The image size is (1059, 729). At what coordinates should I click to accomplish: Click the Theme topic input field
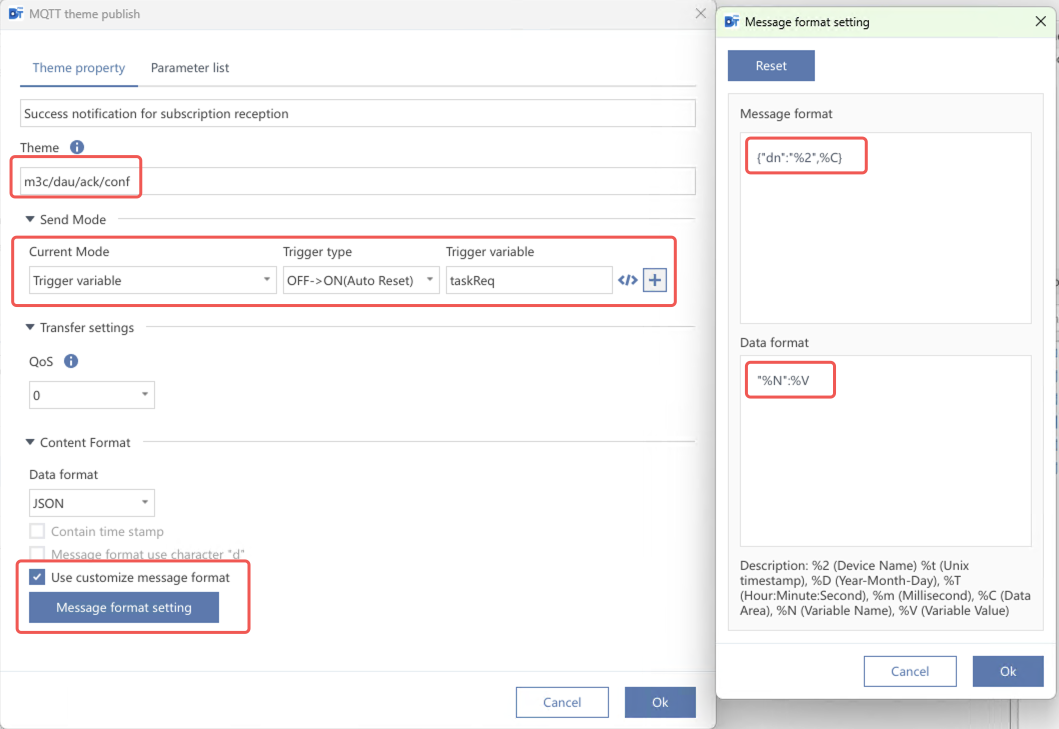tap(400, 181)
